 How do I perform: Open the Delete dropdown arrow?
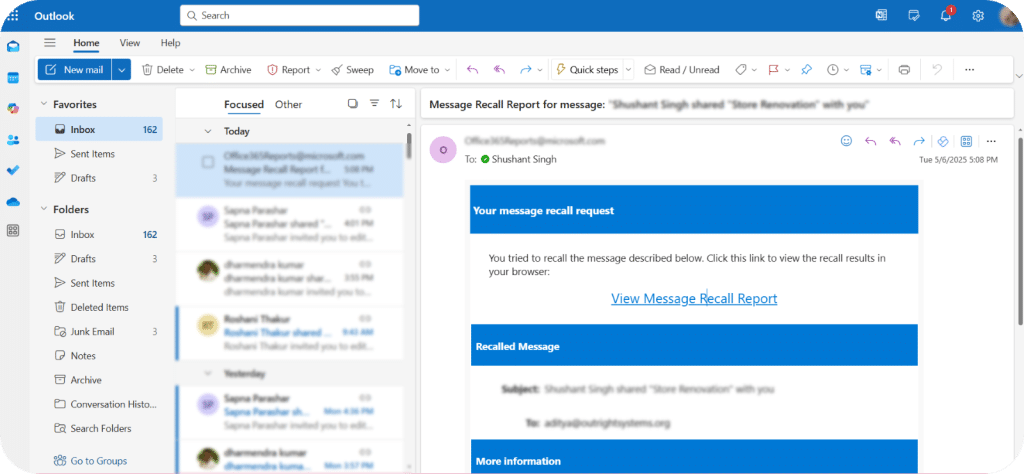[x=193, y=70]
